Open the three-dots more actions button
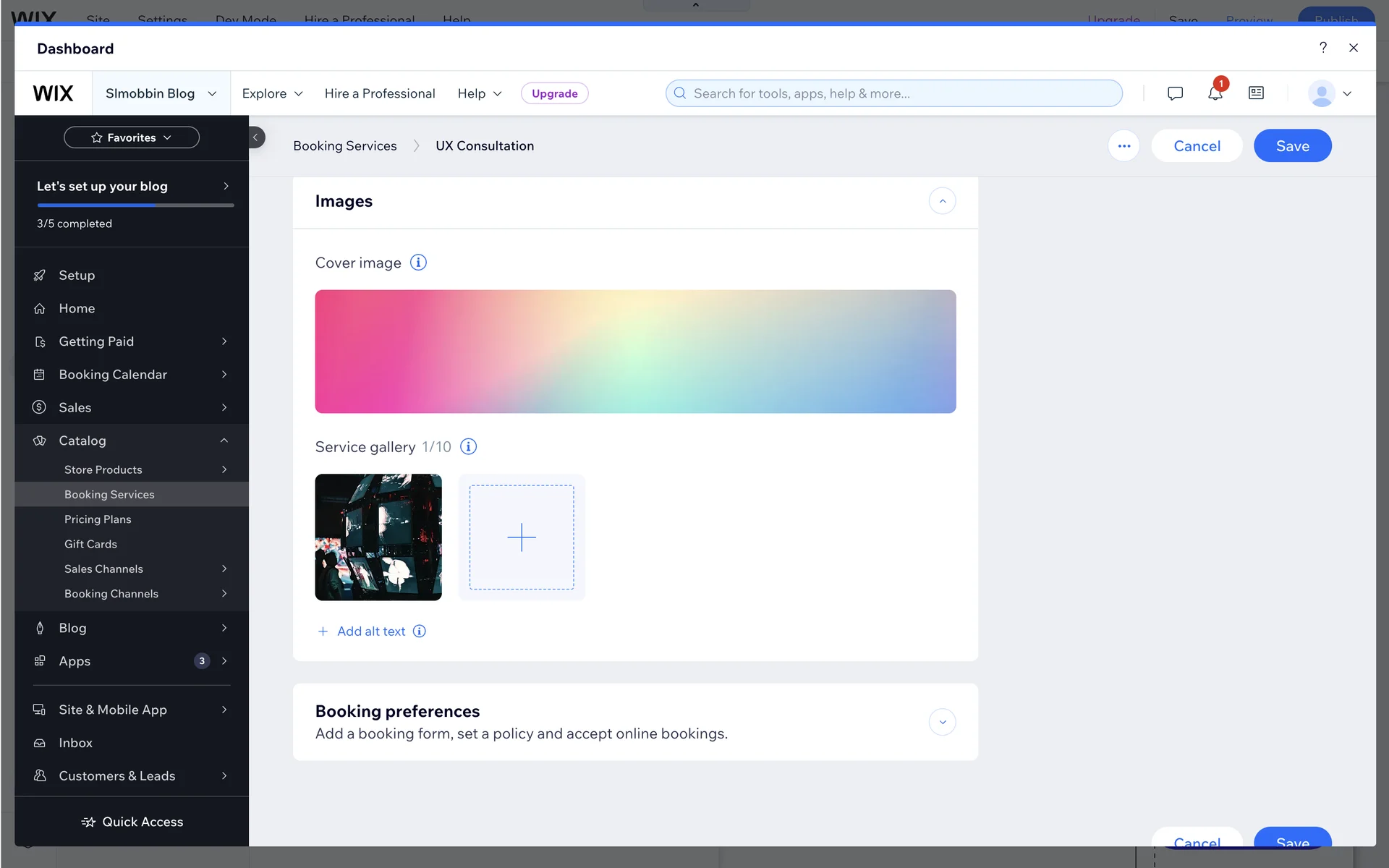Image resolution: width=1389 pixels, height=868 pixels. coord(1123,146)
